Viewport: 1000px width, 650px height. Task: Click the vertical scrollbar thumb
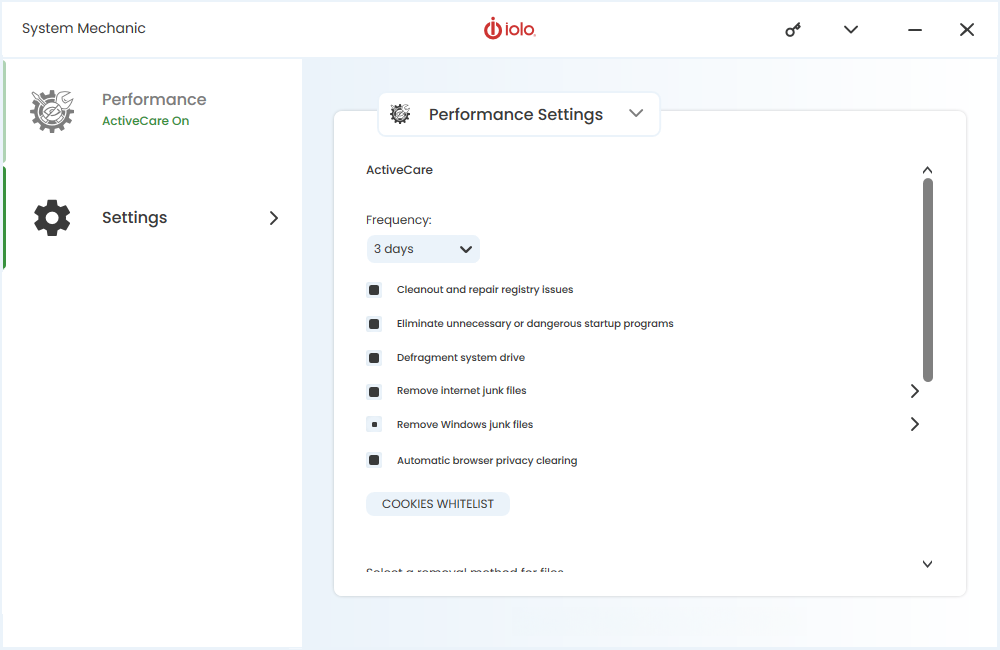[928, 280]
